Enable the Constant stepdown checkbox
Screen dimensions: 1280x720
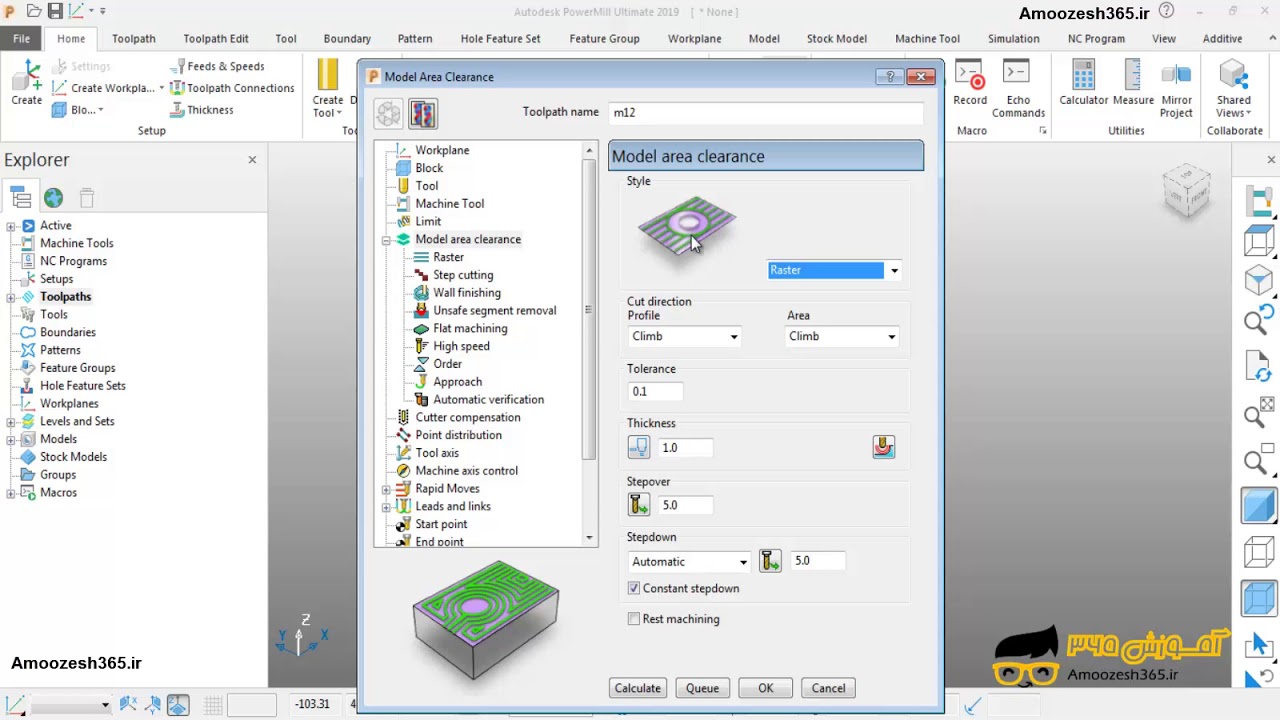point(634,588)
